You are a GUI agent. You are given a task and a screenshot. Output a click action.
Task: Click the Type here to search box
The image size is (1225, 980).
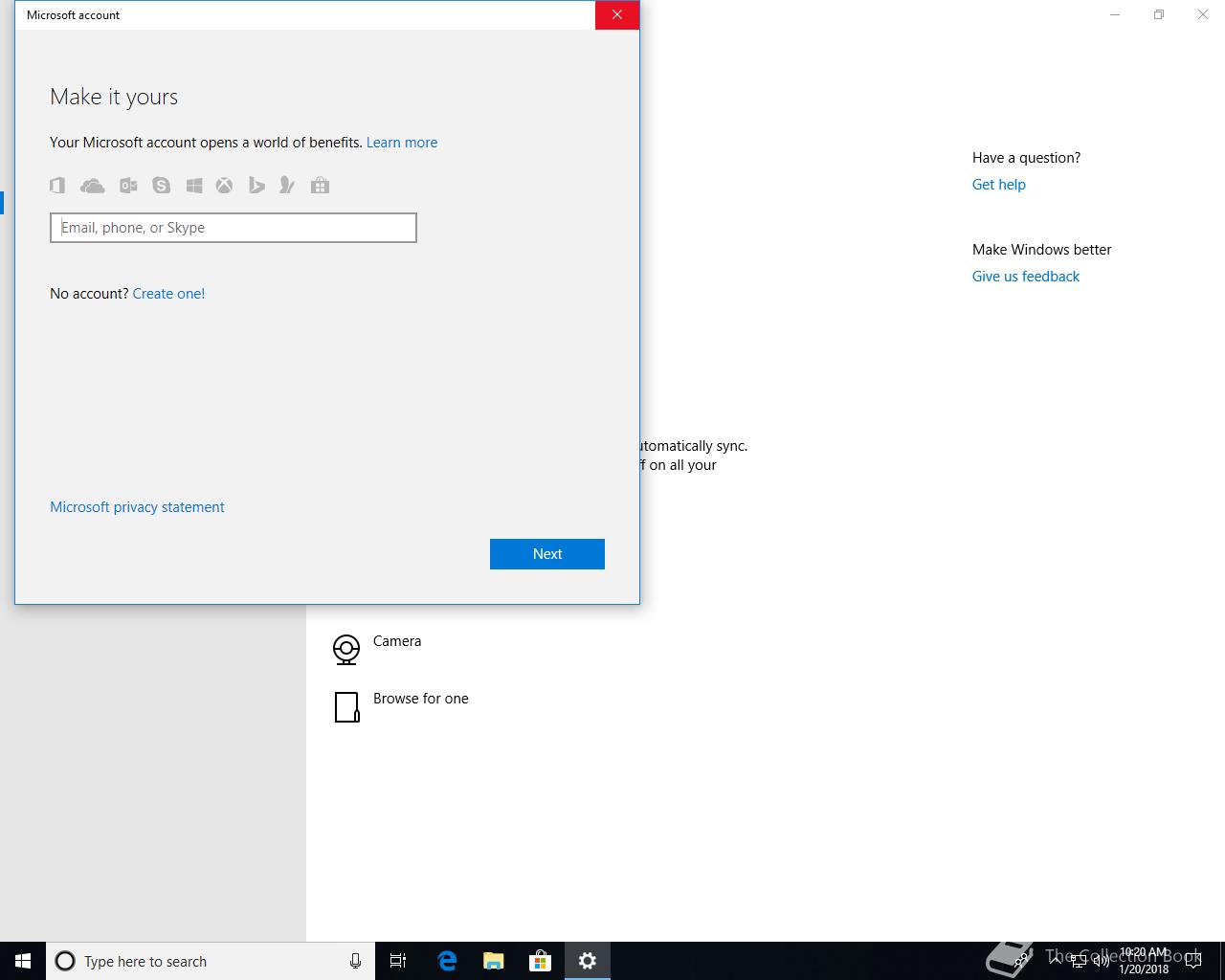(211, 961)
